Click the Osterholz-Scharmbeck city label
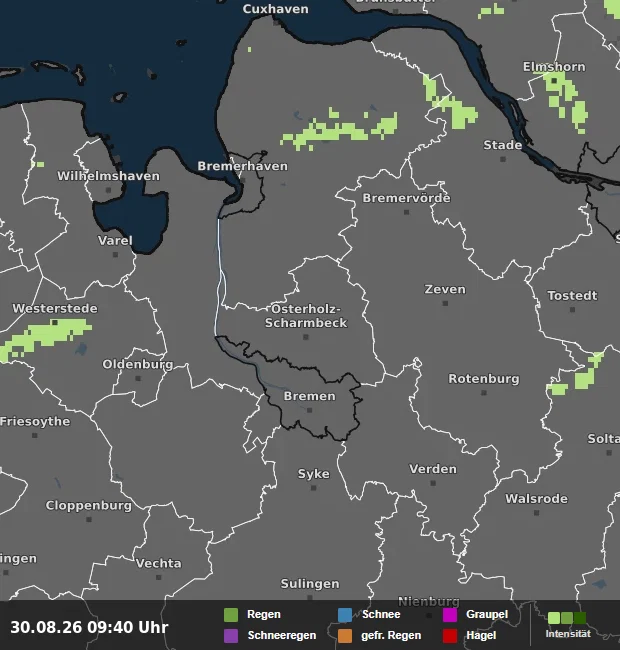The height and width of the screenshot is (650, 620). point(306,316)
